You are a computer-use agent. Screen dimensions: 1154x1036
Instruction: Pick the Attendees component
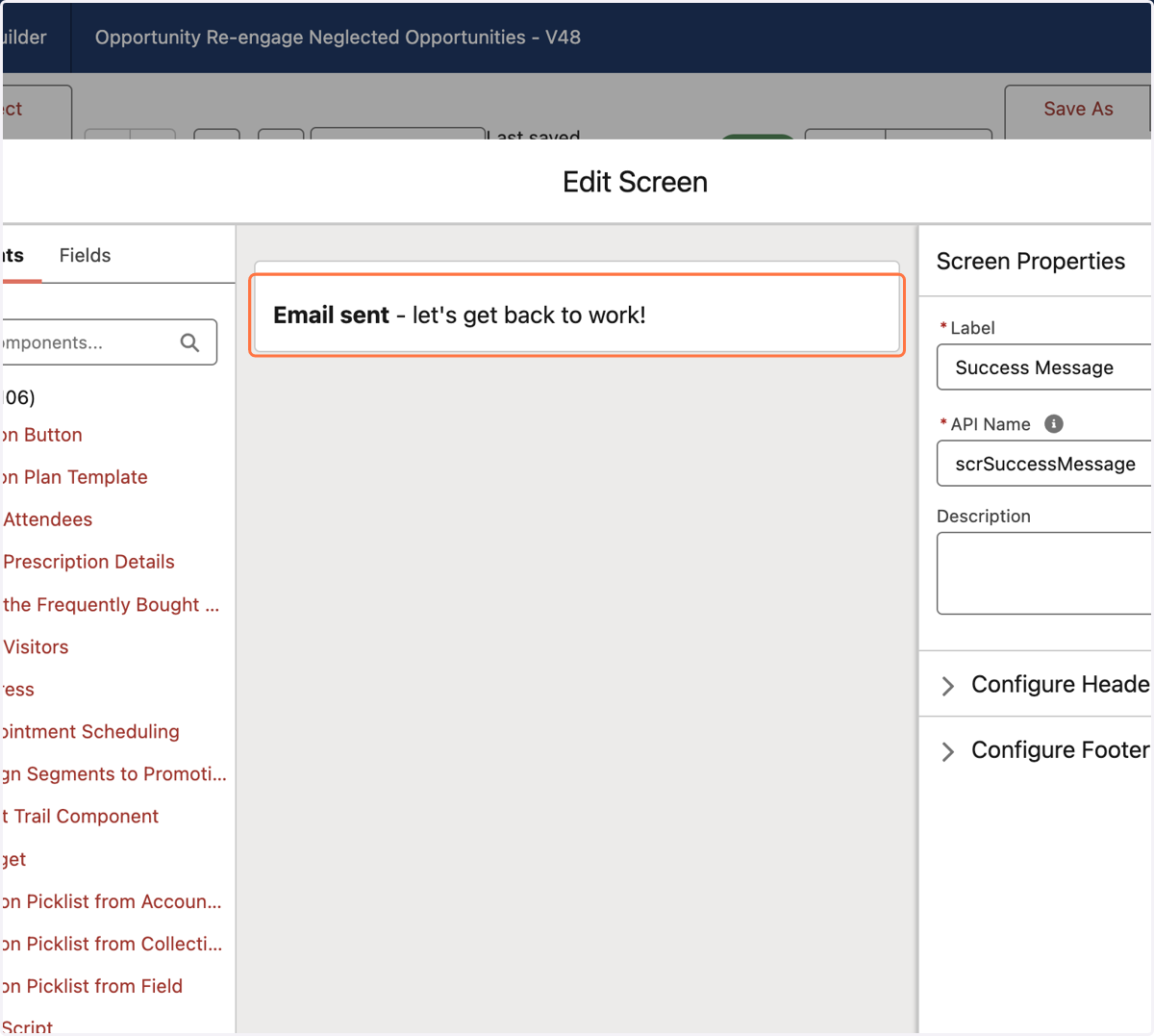(x=48, y=519)
